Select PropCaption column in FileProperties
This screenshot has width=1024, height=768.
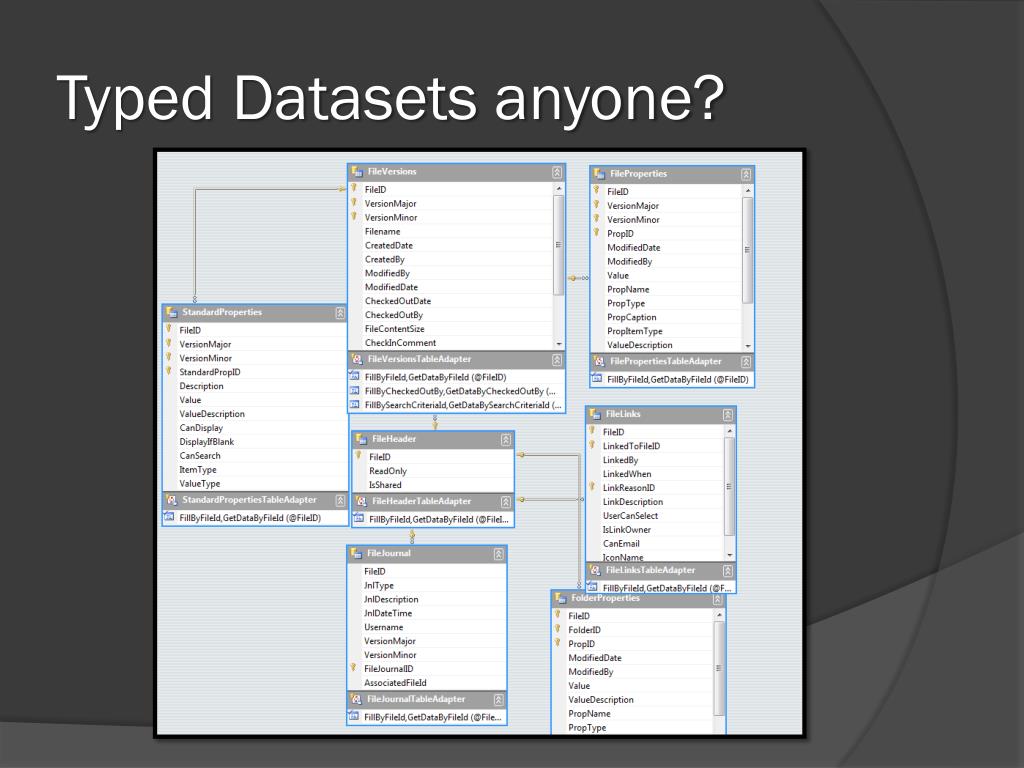coord(632,317)
